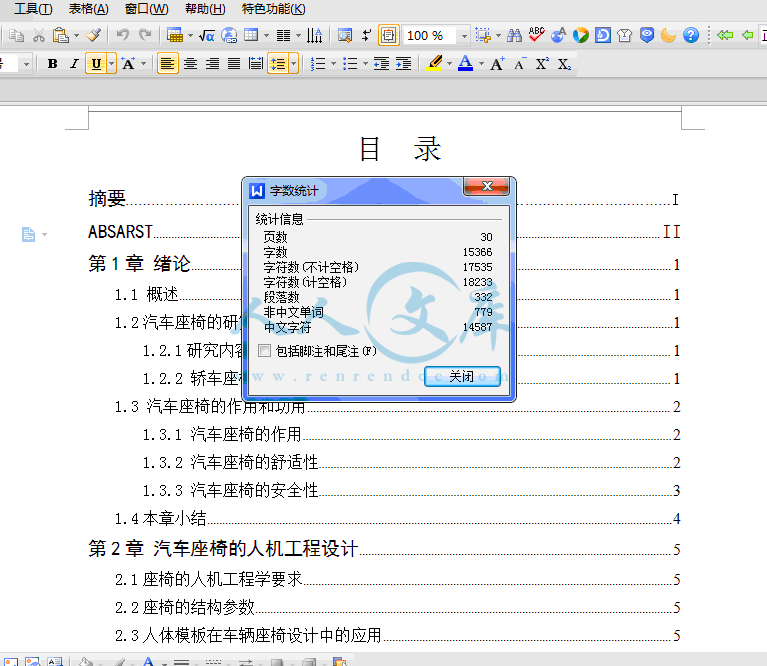Click the line spacing button

[x=278, y=64]
